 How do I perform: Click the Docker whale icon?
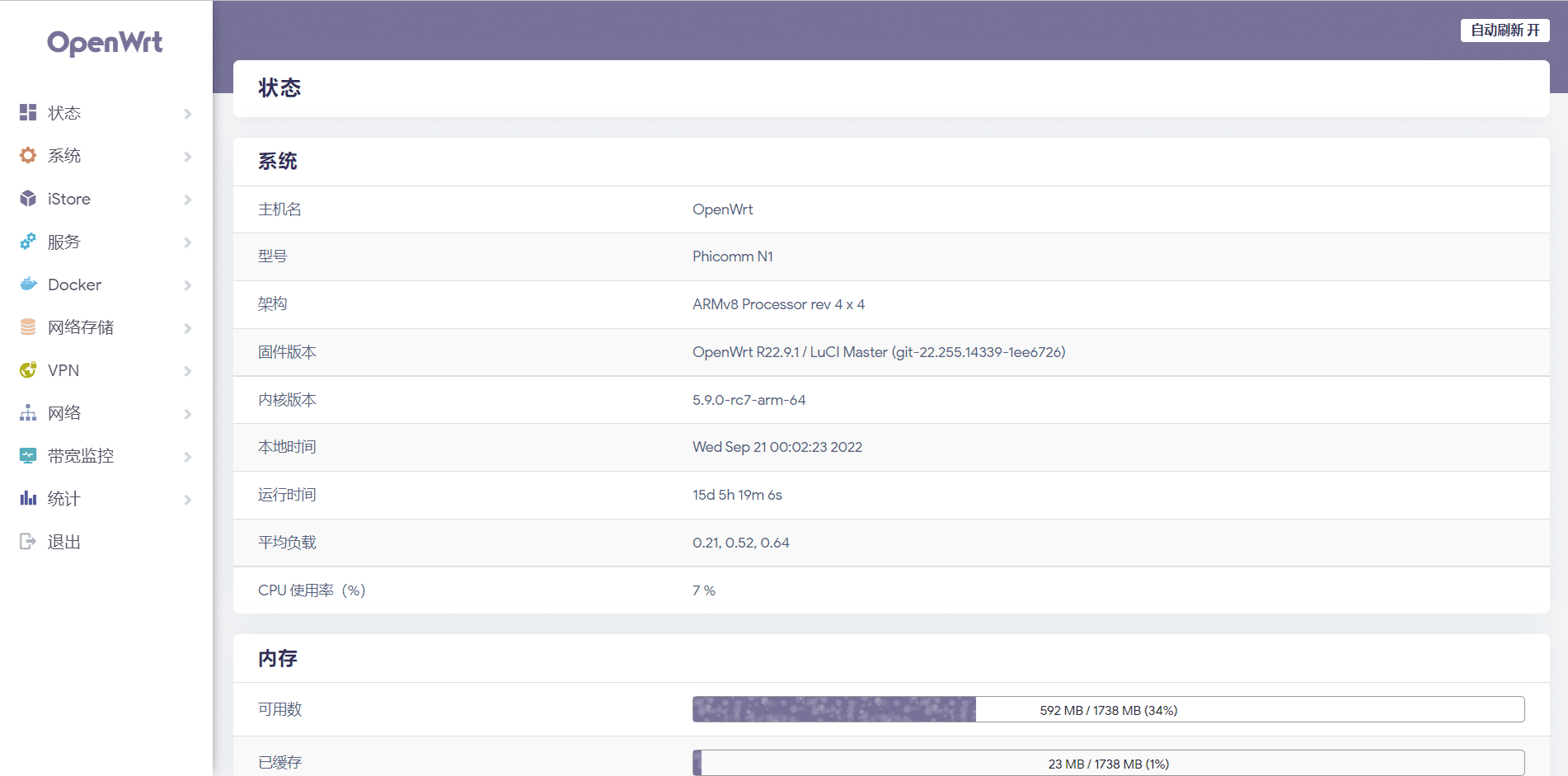28,284
